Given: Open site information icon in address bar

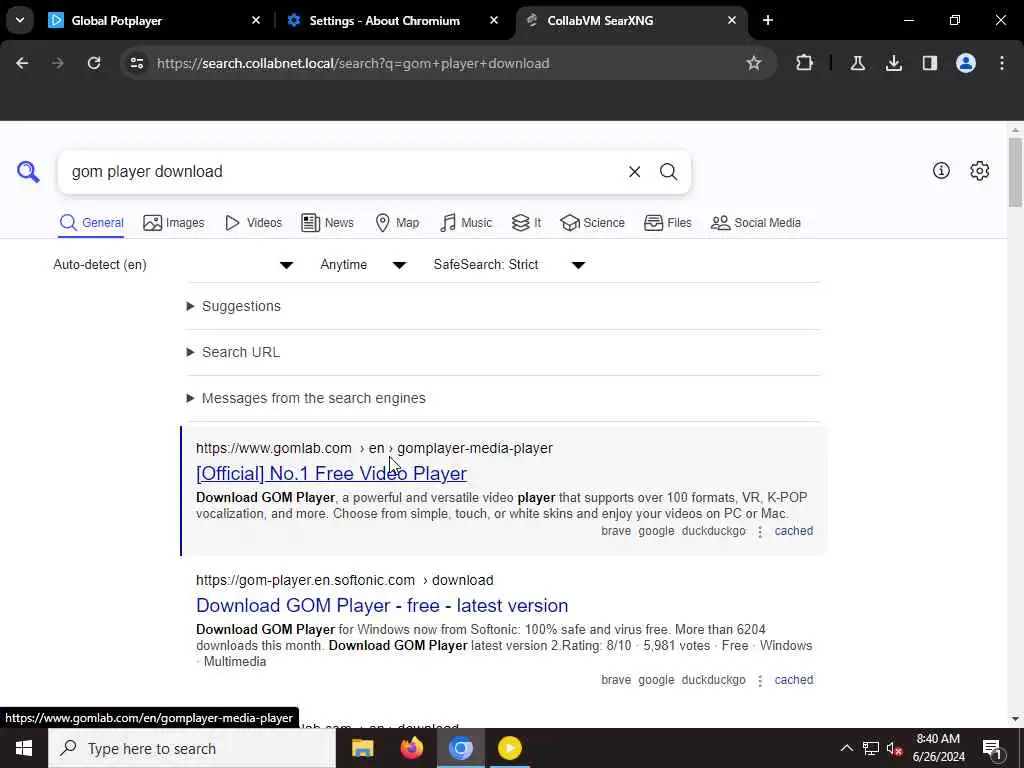Looking at the screenshot, I should (136, 63).
